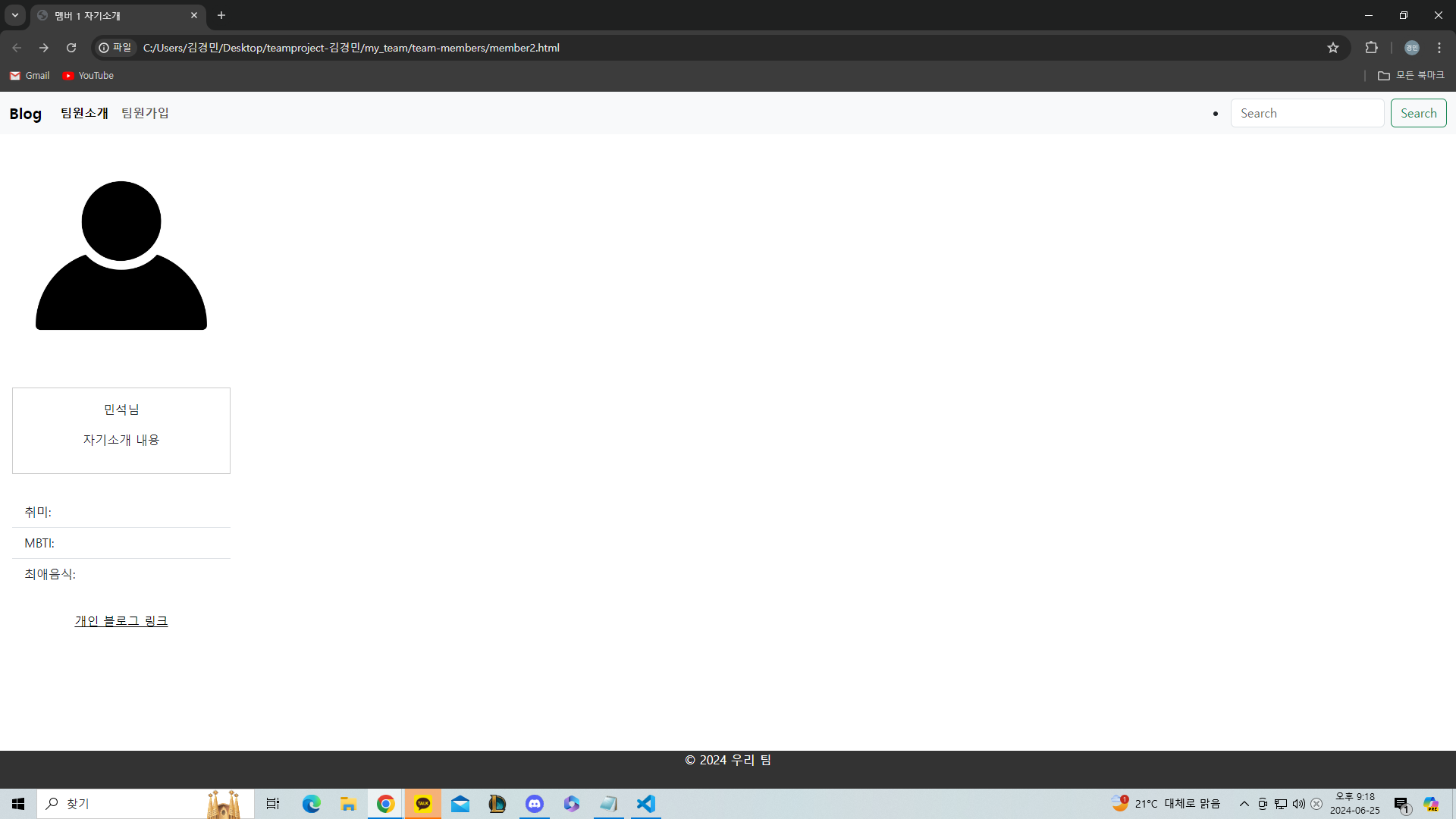Open Discord from the taskbar
Viewport: 1456px width, 819px height.
click(535, 804)
